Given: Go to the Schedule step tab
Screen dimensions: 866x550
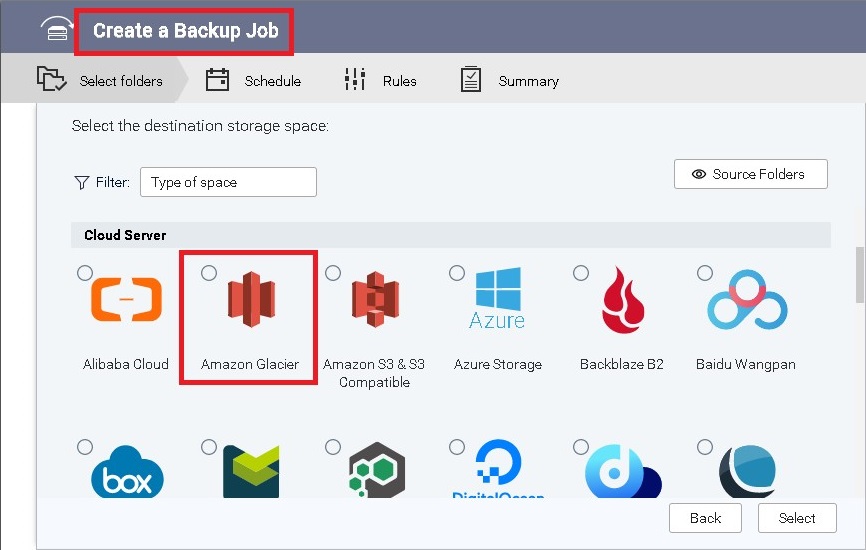Looking at the screenshot, I should [x=254, y=81].
